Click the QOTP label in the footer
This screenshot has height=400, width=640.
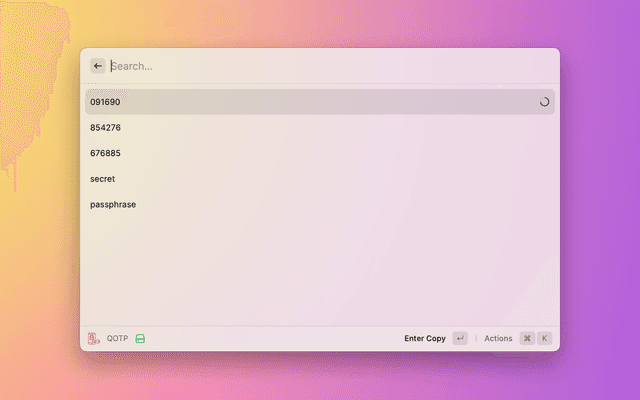click(117, 339)
